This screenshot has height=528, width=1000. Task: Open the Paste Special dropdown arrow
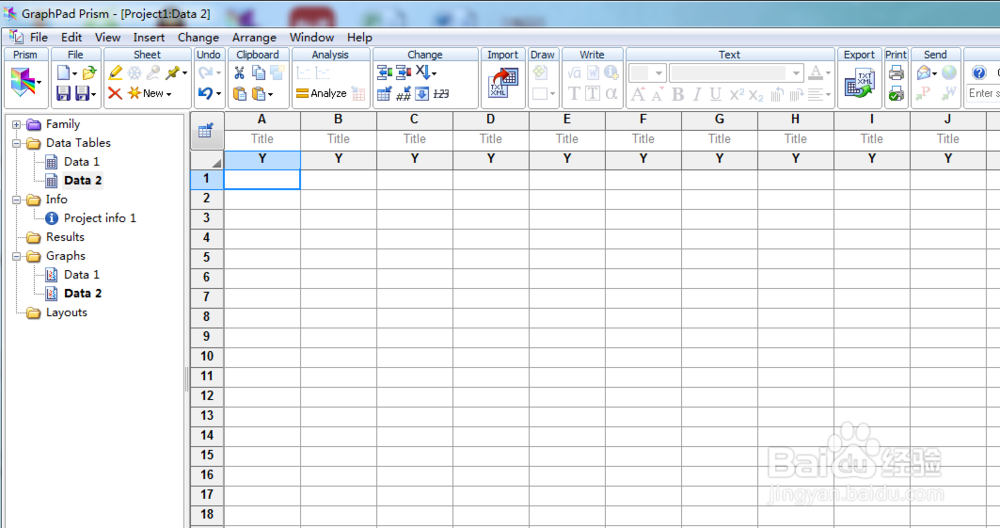tap(270, 95)
